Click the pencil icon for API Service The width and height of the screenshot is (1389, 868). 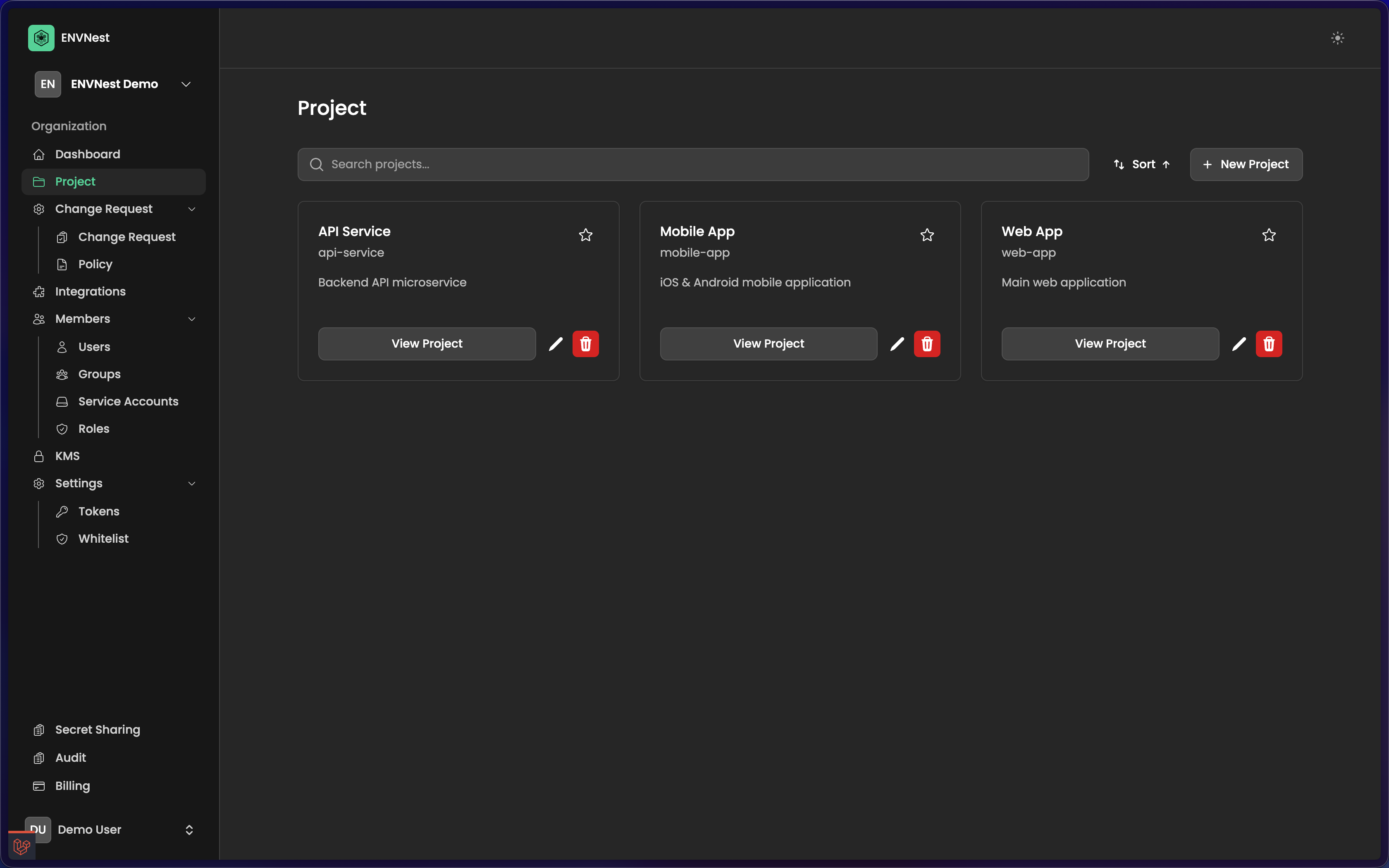click(x=555, y=344)
